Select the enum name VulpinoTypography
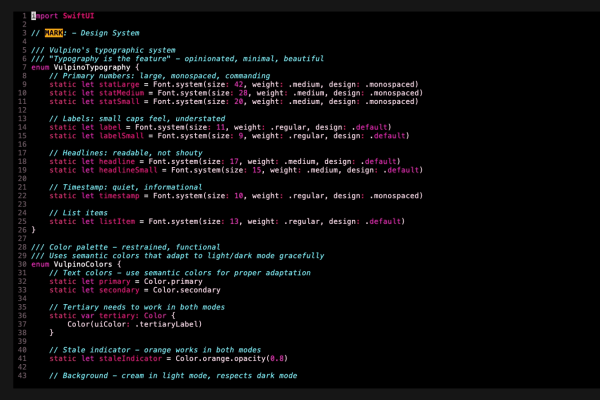 pos(92,67)
